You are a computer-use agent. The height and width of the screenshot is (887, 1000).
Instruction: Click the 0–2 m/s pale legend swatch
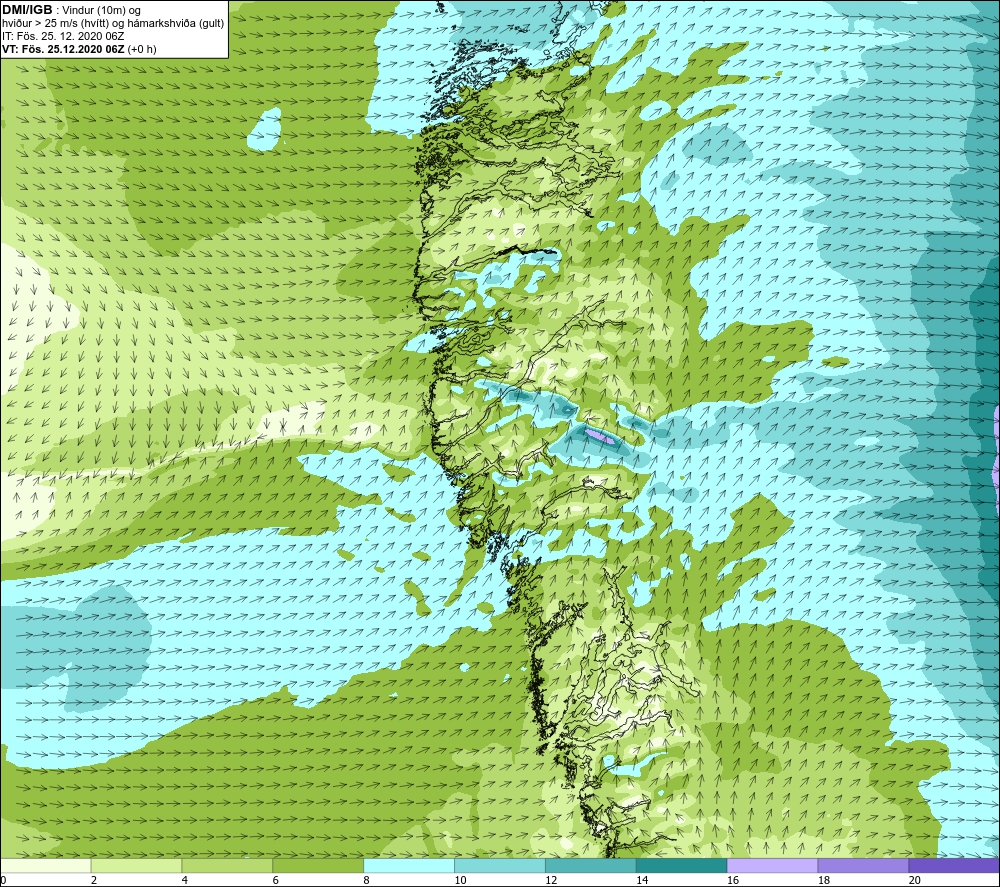[46, 866]
